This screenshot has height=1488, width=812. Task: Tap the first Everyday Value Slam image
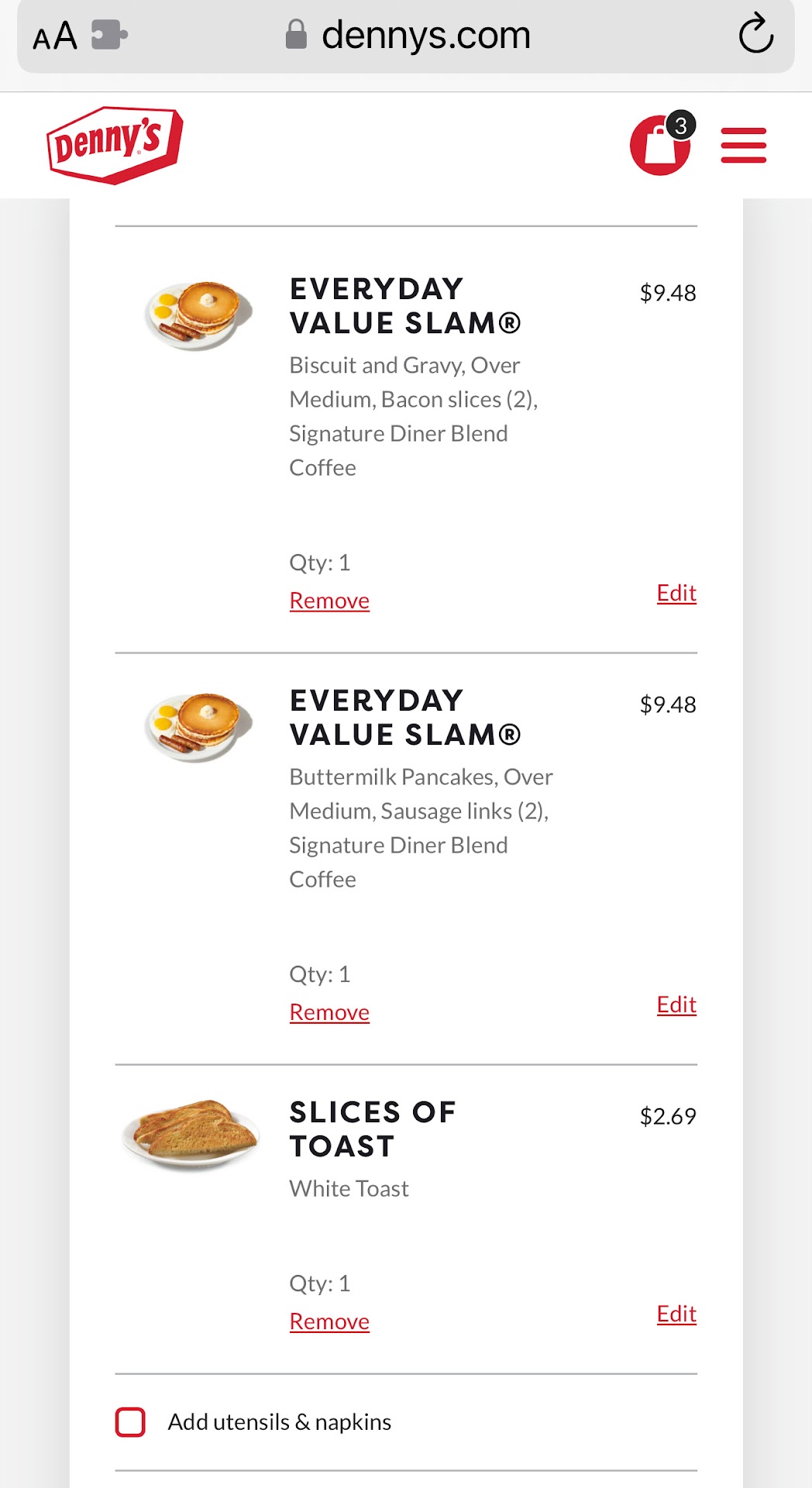(x=198, y=315)
